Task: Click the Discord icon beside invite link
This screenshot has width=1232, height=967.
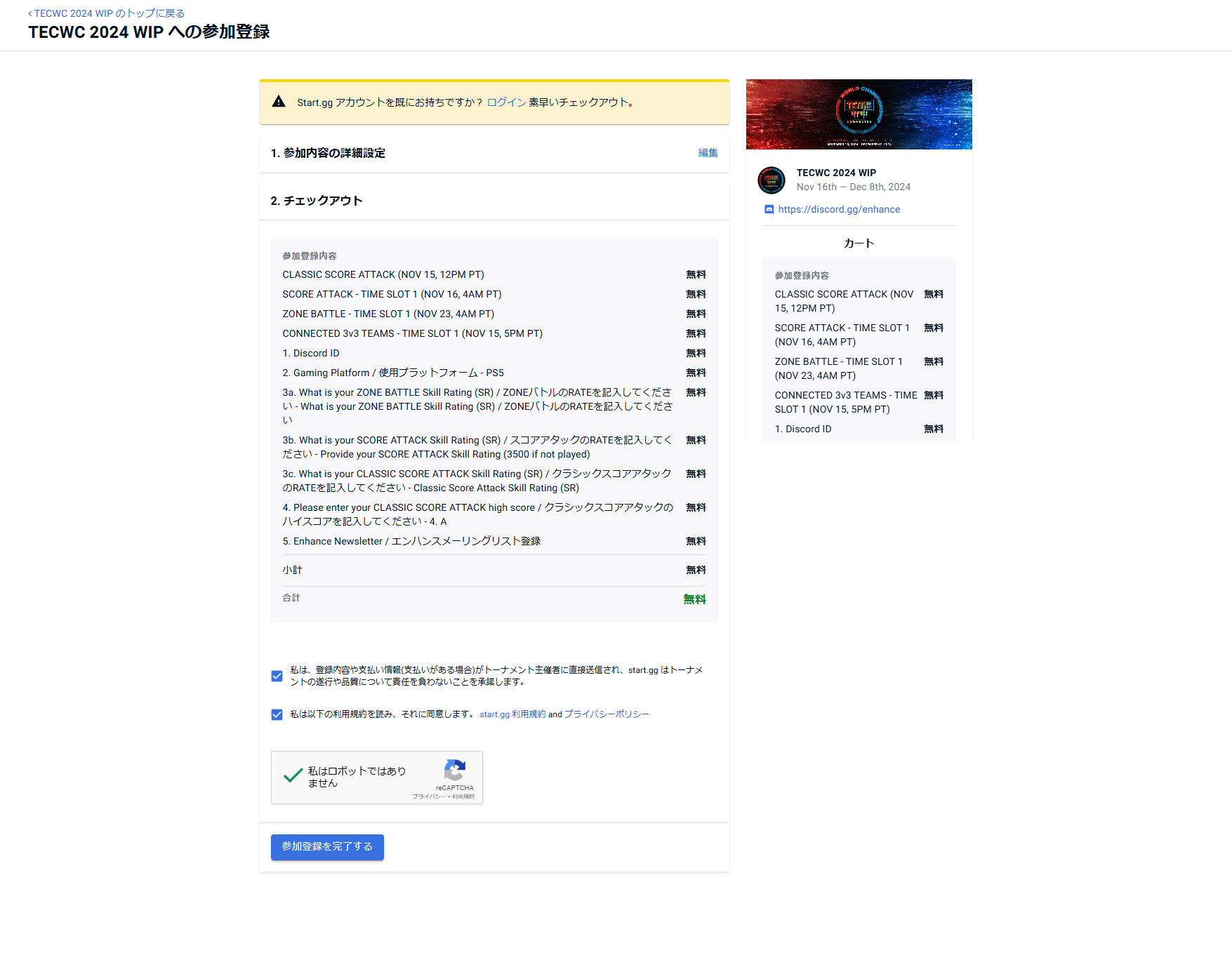Action: pos(769,210)
